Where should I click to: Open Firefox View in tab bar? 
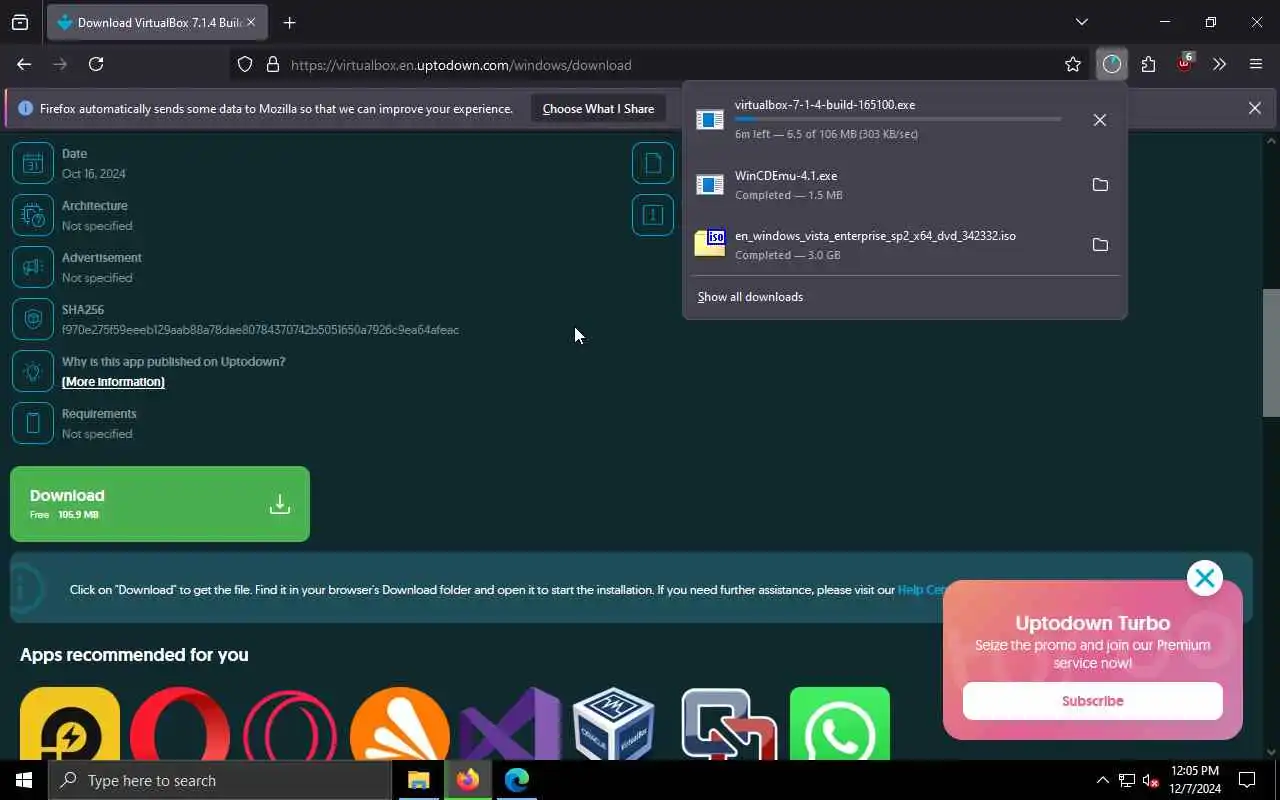[x=20, y=22]
